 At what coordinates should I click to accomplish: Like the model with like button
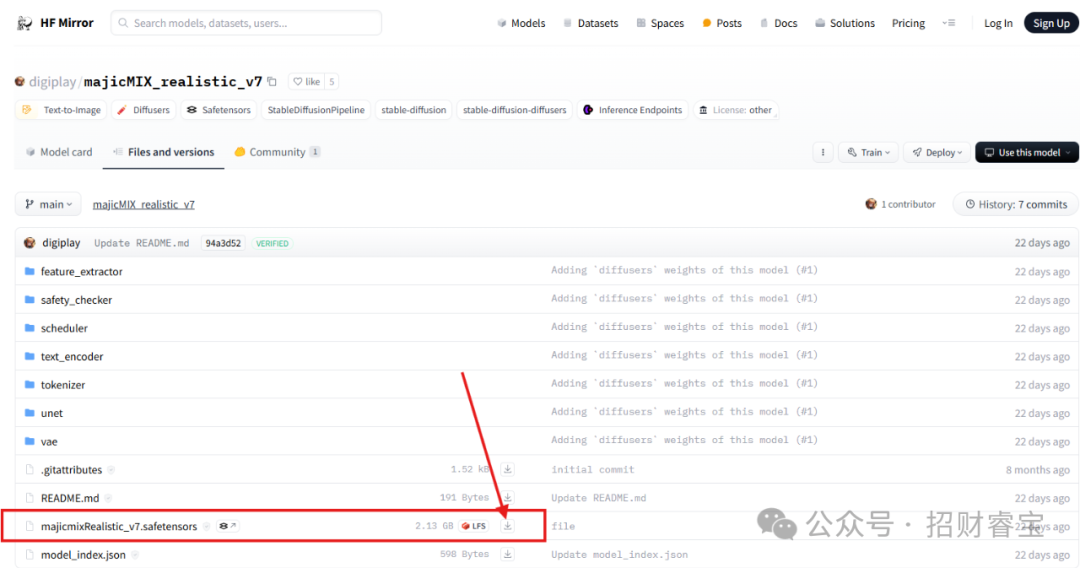point(307,81)
